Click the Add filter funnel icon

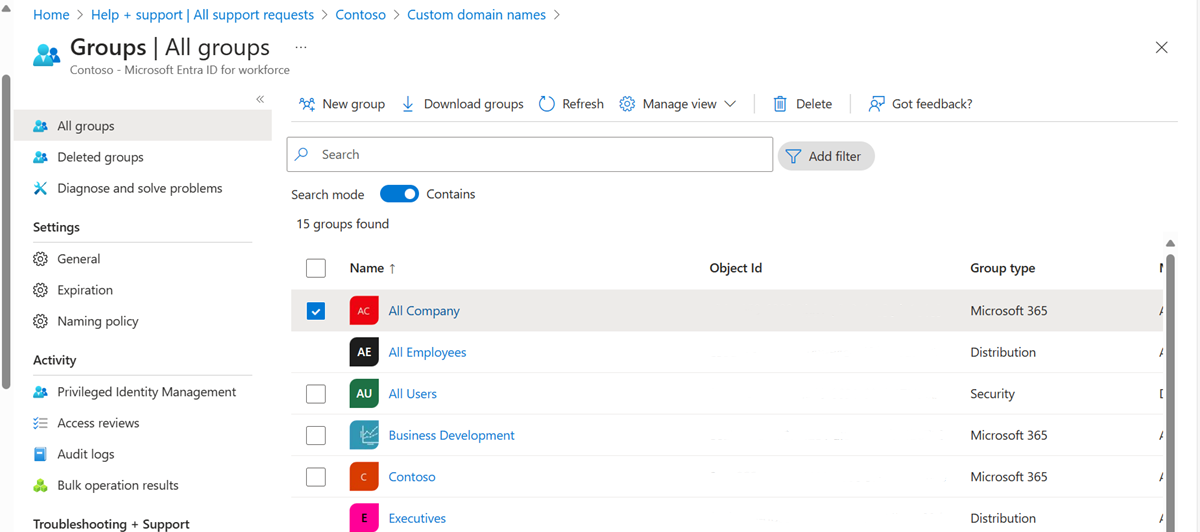(793, 156)
